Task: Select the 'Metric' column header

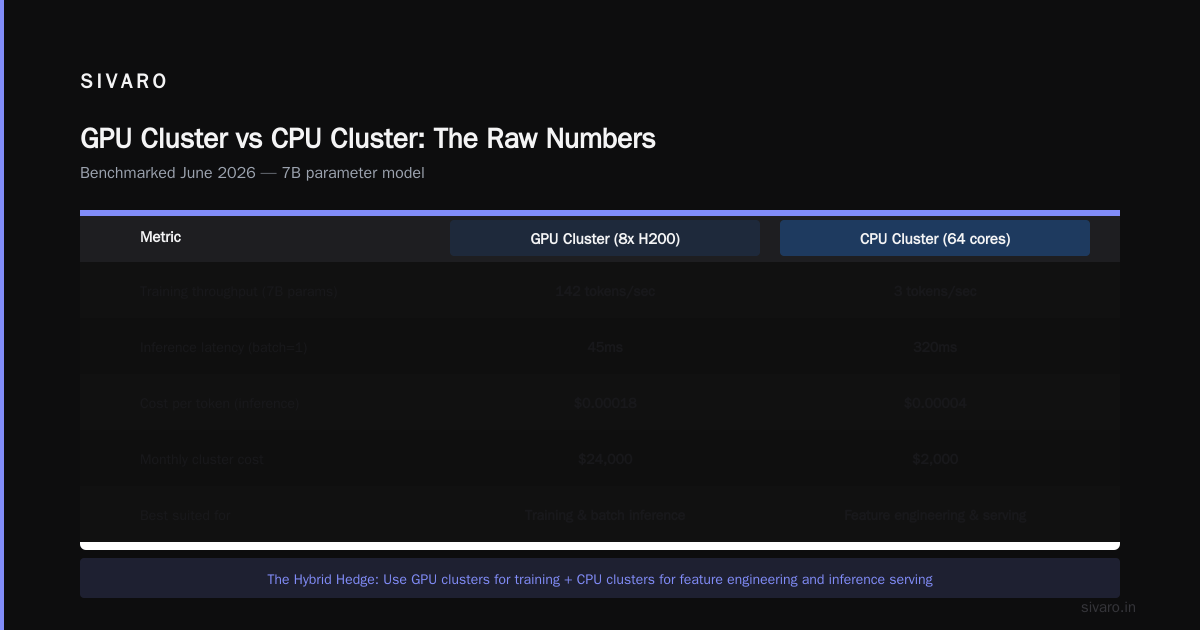Action: (160, 237)
